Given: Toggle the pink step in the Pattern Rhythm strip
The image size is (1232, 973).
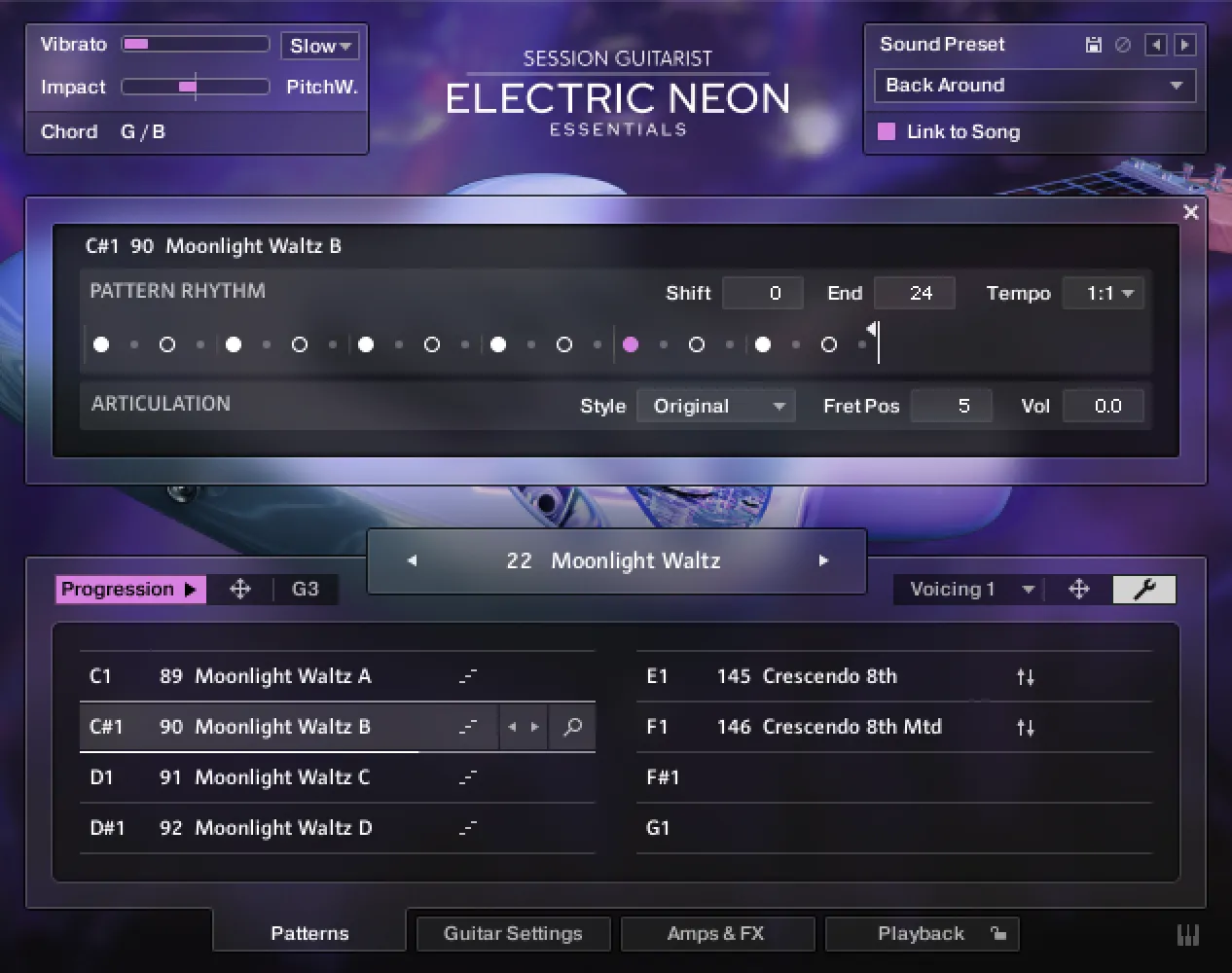Looking at the screenshot, I should (x=631, y=344).
